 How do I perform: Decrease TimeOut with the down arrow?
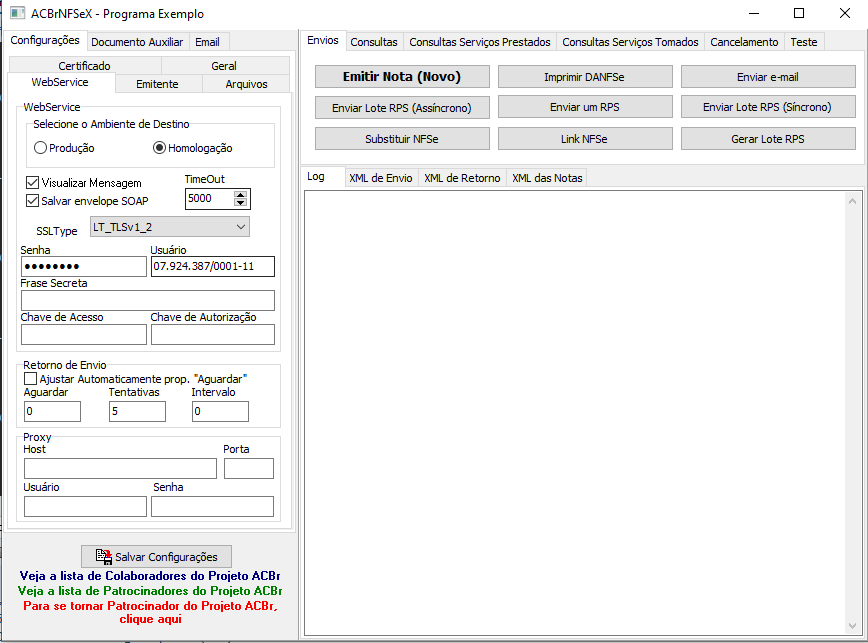click(x=240, y=203)
